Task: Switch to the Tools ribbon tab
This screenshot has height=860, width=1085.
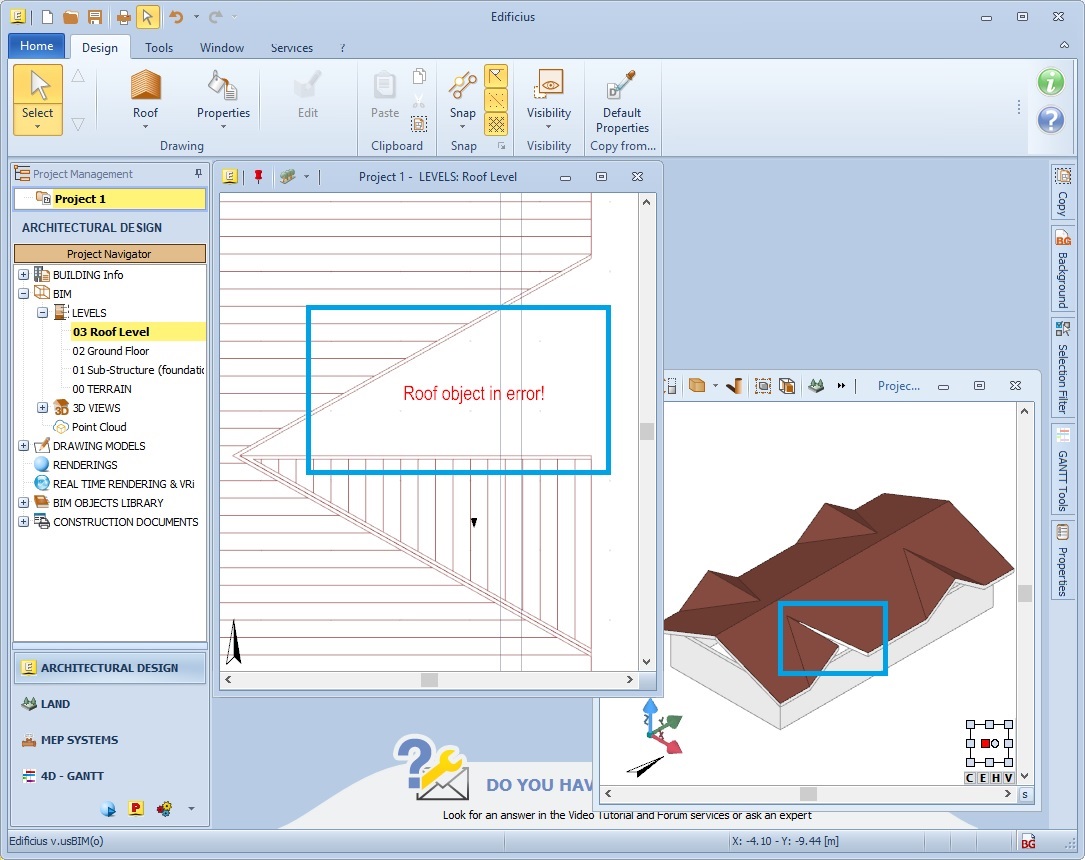Action: click(x=159, y=47)
